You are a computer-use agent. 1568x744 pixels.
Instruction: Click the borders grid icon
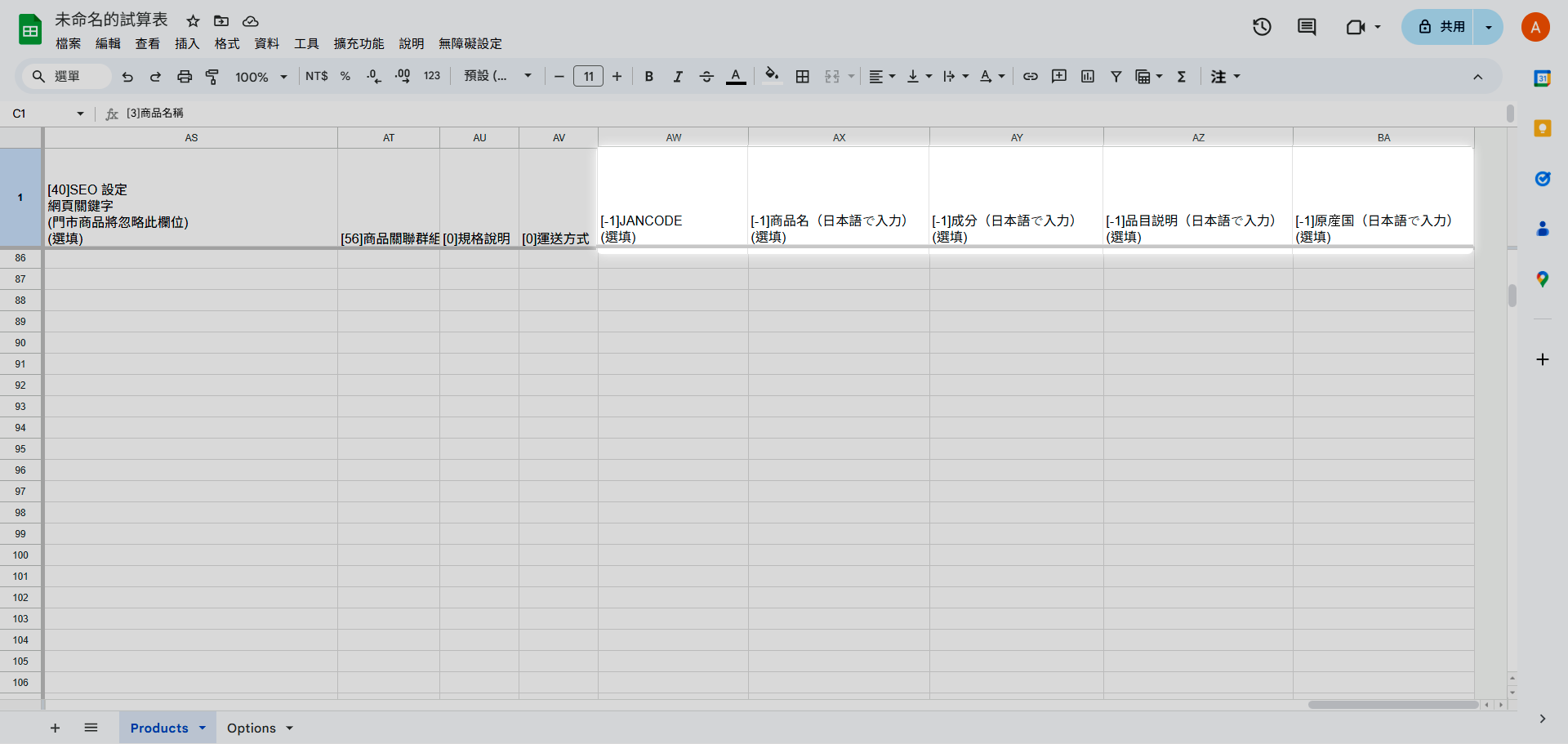(x=803, y=77)
